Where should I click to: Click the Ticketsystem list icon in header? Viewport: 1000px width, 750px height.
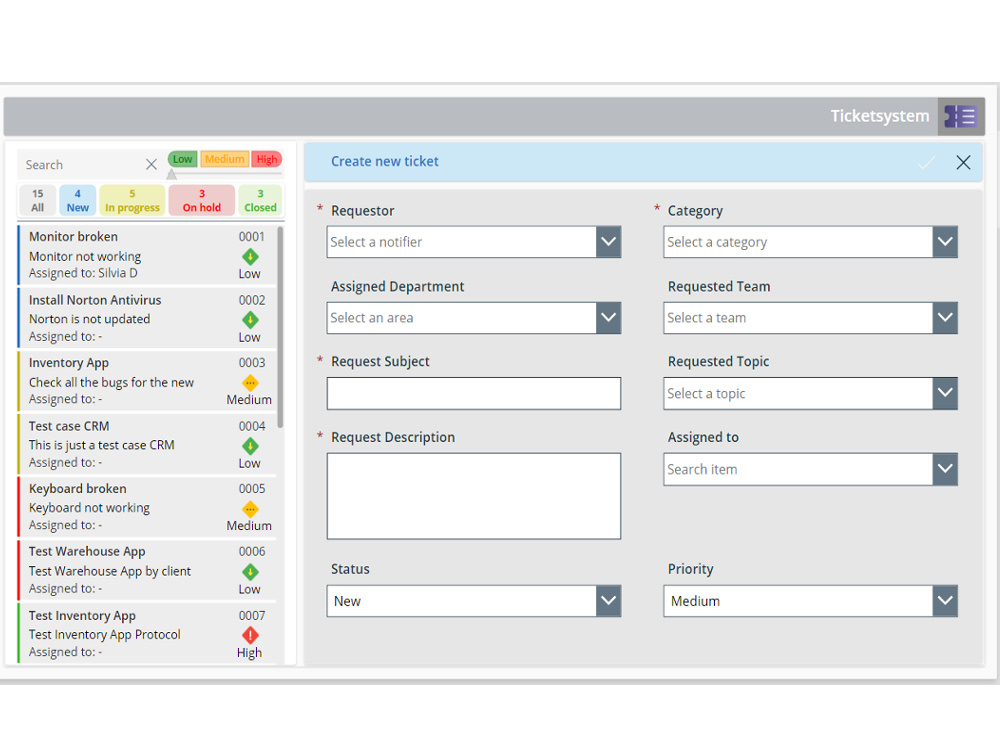click(x=960, y=117)
